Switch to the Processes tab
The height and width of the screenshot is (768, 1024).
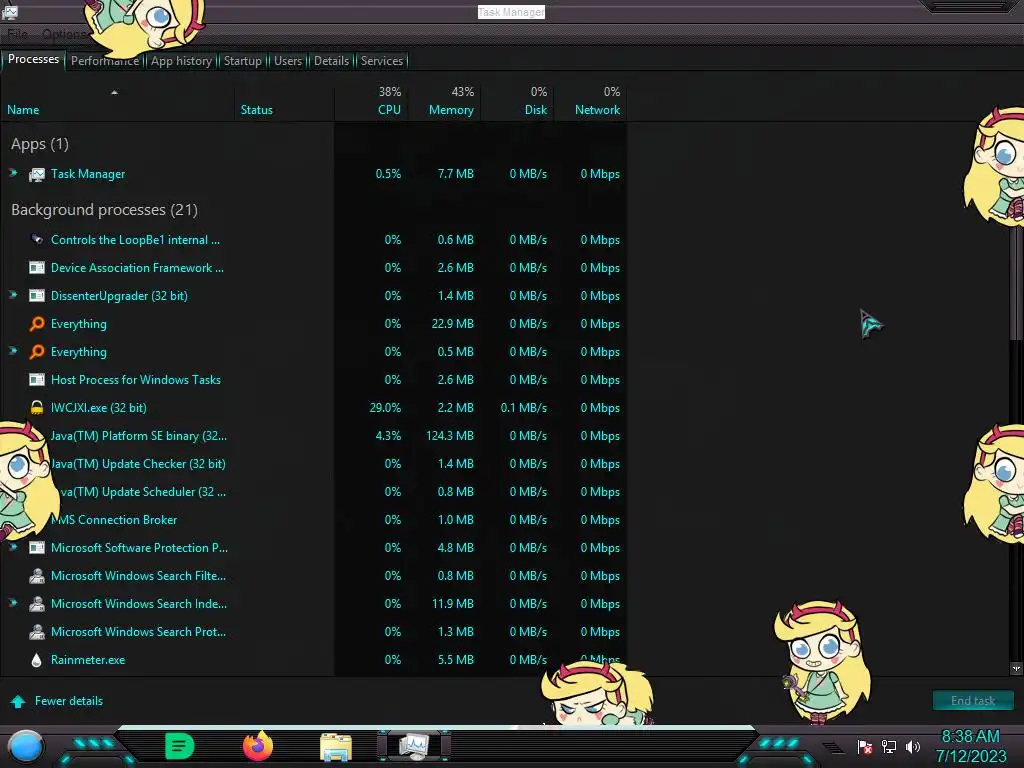tap(33, 59)
